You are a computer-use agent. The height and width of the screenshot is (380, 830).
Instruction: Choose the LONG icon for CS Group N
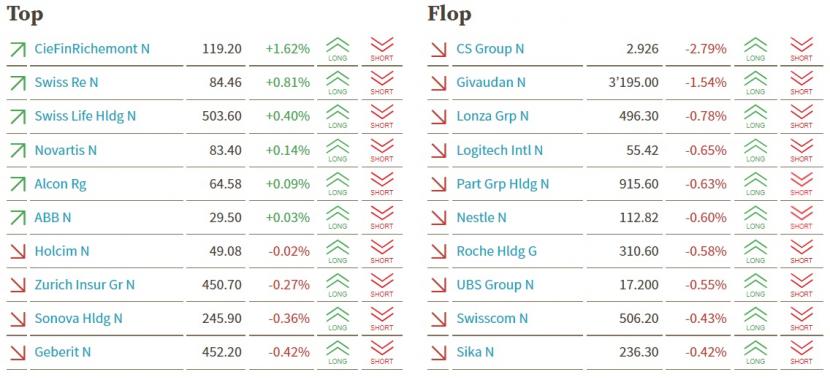[x=755, y=49]
